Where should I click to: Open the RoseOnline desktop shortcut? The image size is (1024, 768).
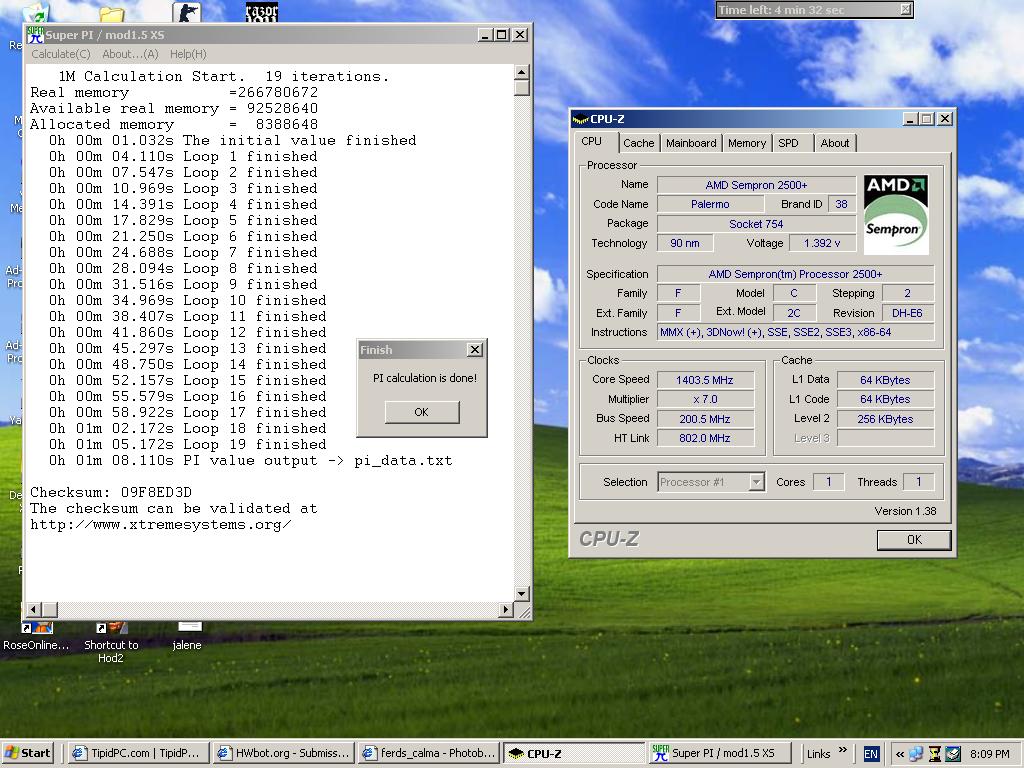[x=36, y=637]
